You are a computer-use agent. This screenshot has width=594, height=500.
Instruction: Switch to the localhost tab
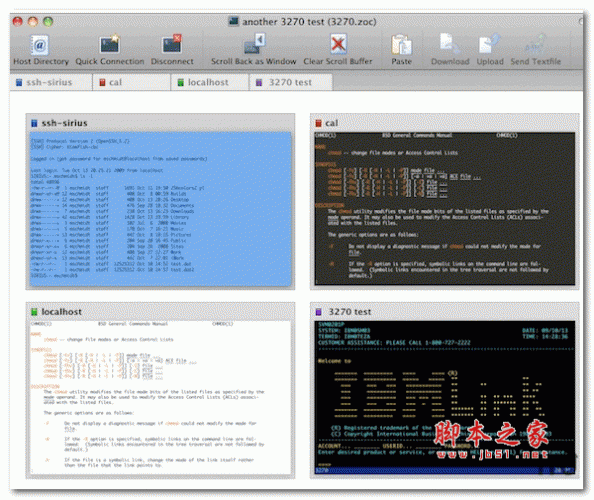210,82
